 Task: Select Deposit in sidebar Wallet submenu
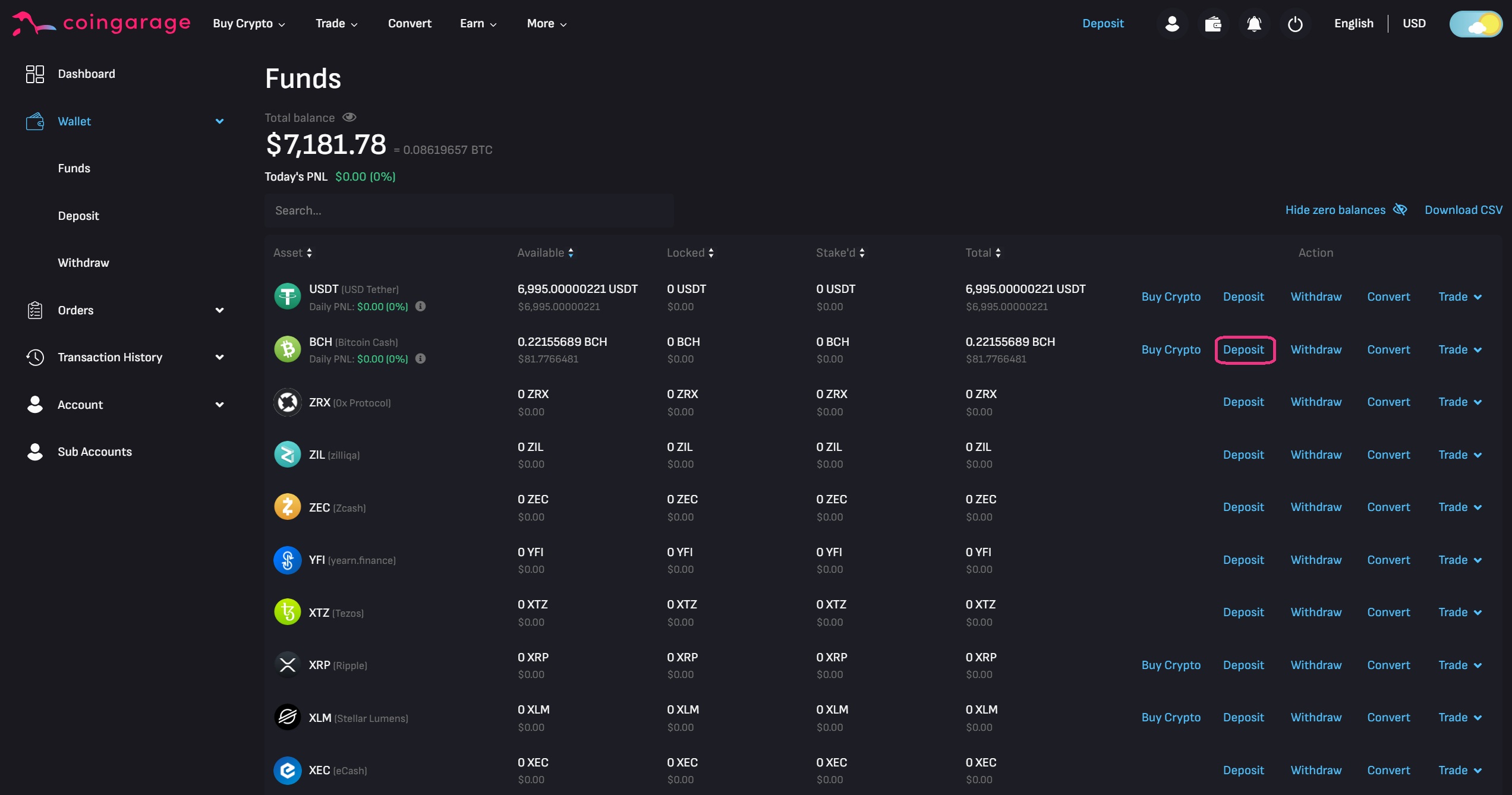(78, 216)
